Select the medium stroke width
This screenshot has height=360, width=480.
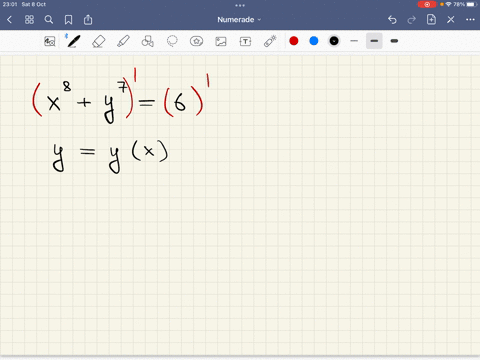click(x=374, y=41)
